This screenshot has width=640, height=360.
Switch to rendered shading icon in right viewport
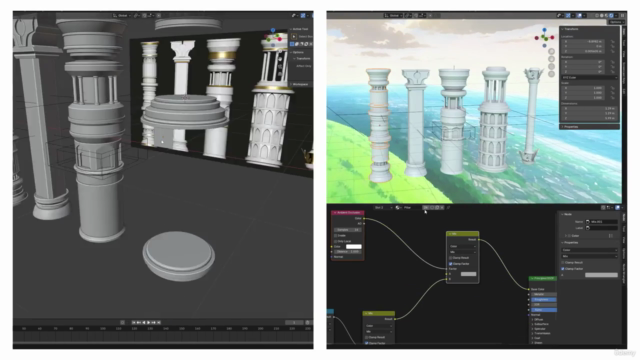[611, 16]
